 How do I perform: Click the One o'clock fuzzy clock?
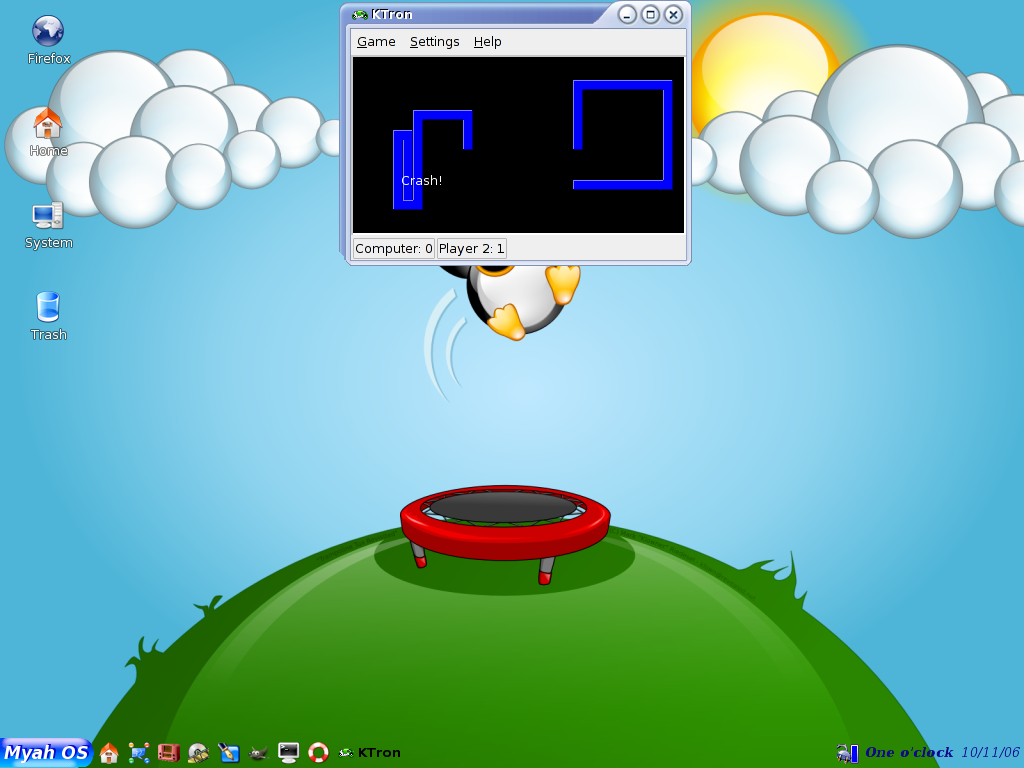(908, 752)
